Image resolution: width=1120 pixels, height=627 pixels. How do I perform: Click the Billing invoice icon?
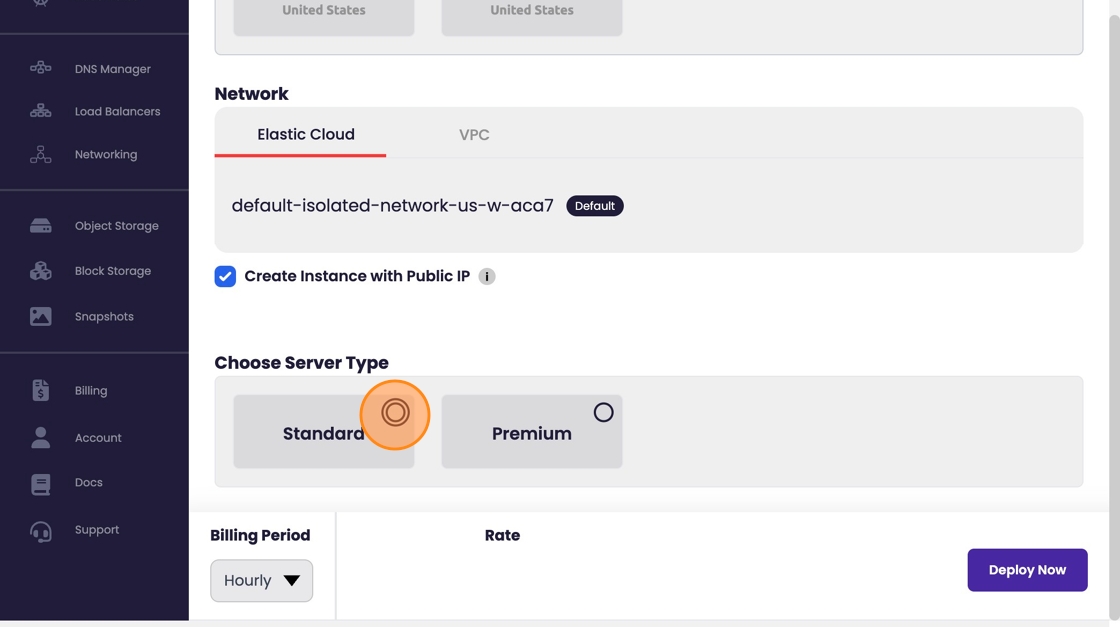click(x=40, y=391)
